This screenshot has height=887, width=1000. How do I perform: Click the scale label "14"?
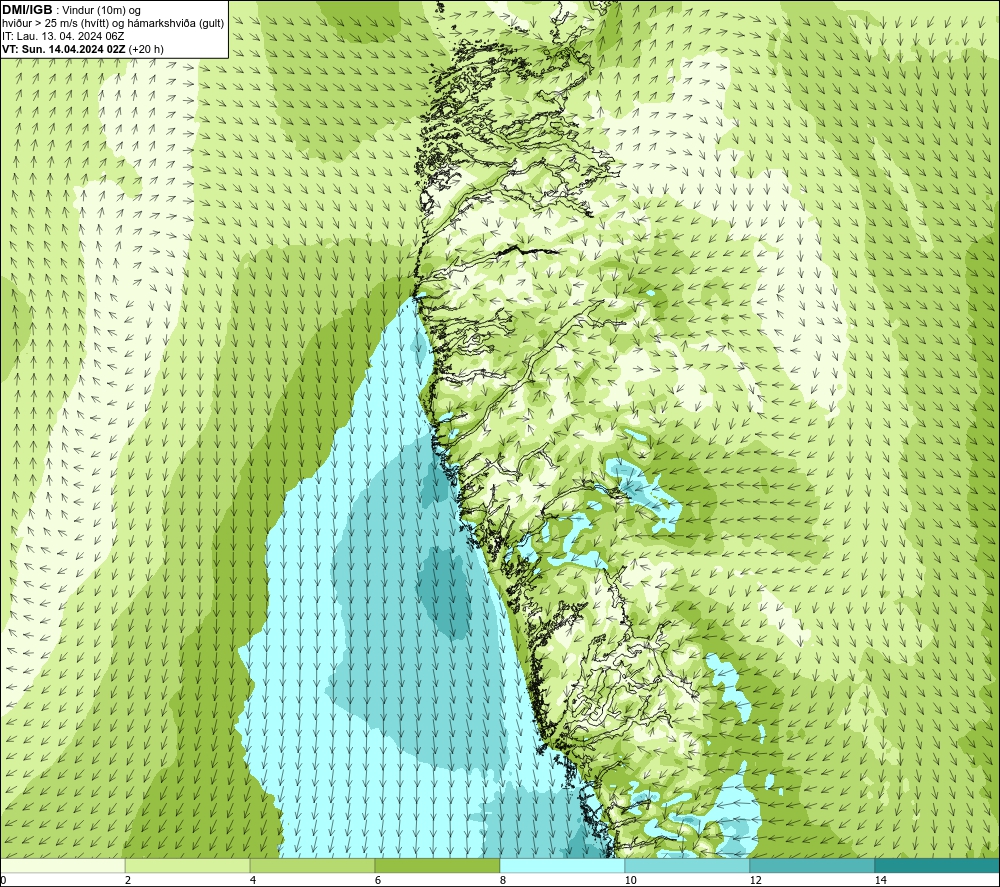click(x=880, y=880)
